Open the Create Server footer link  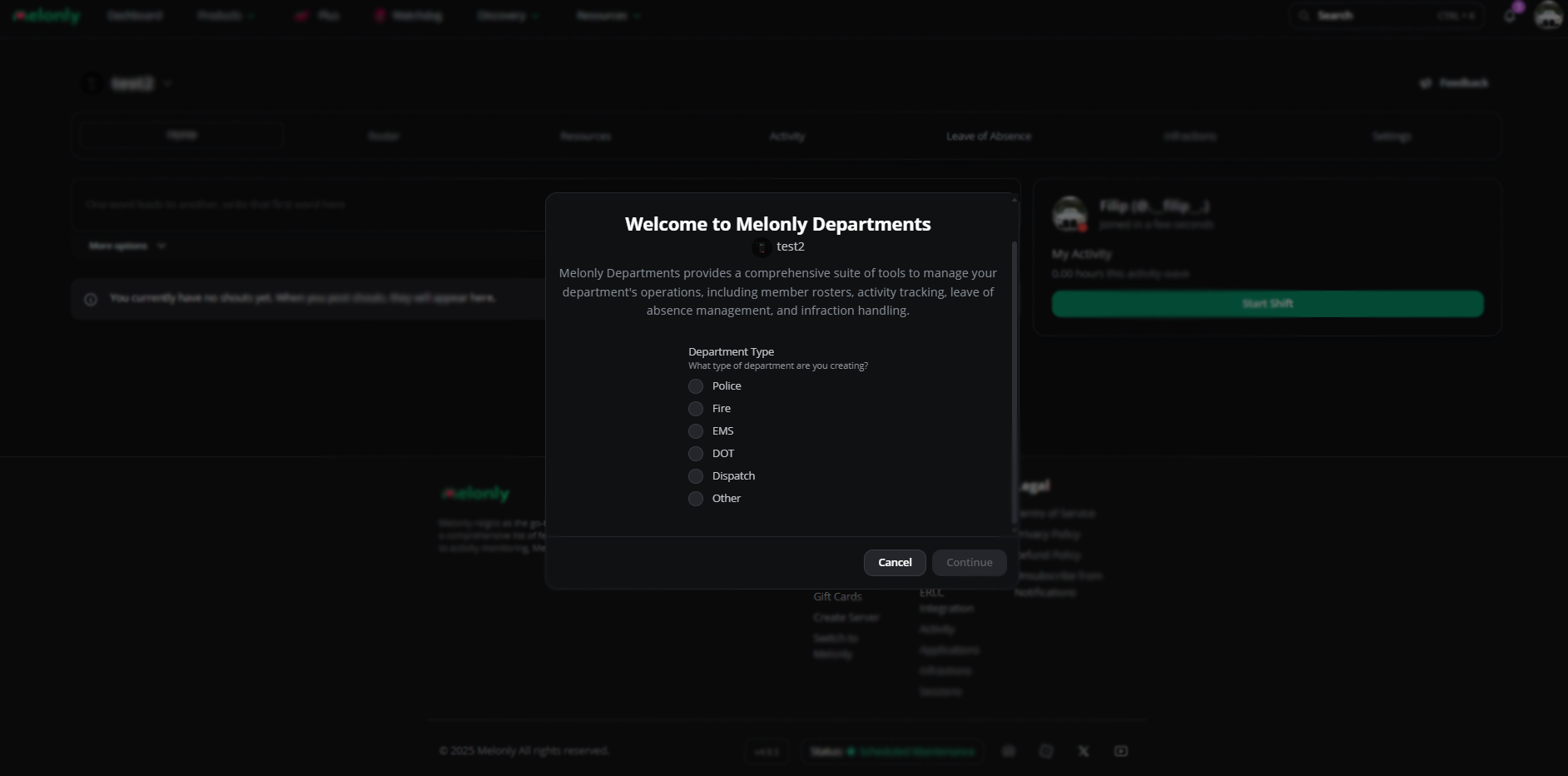[x=846, y=618]
